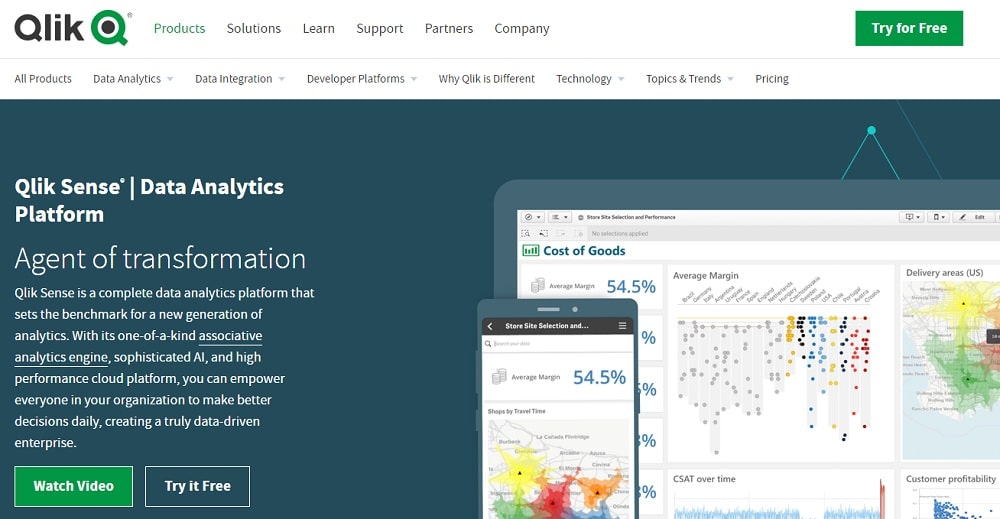Click the 'Qlik Sense | Data Analytics Platform' heading
The width and height of the screenshot is (1000, 519).
[x=149, y=200]
